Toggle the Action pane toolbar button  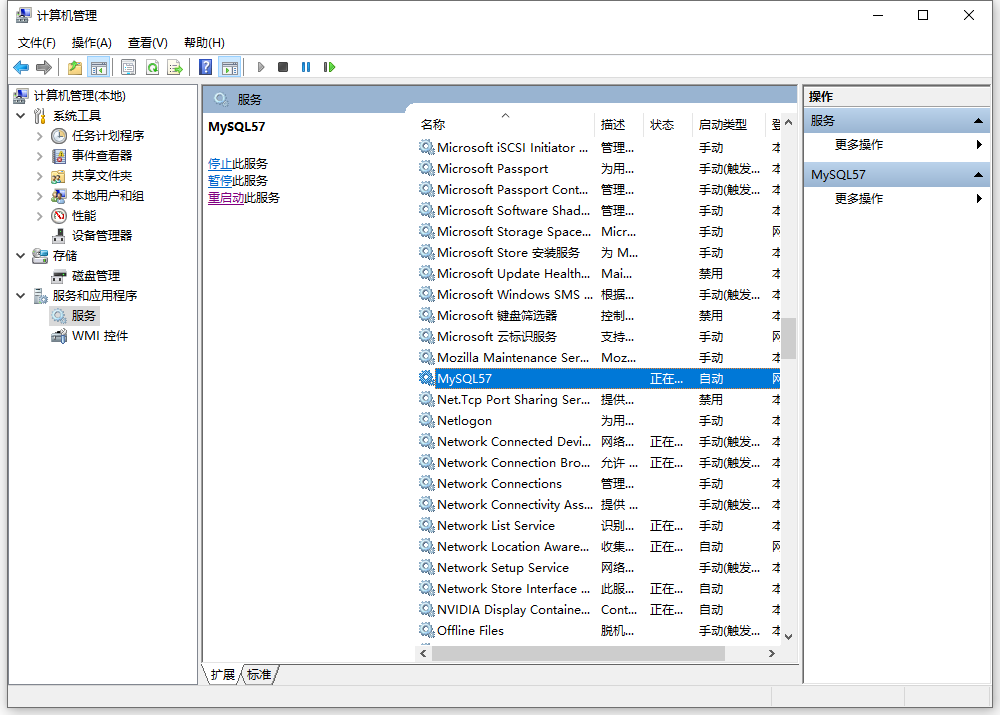[x=230, y=67]
